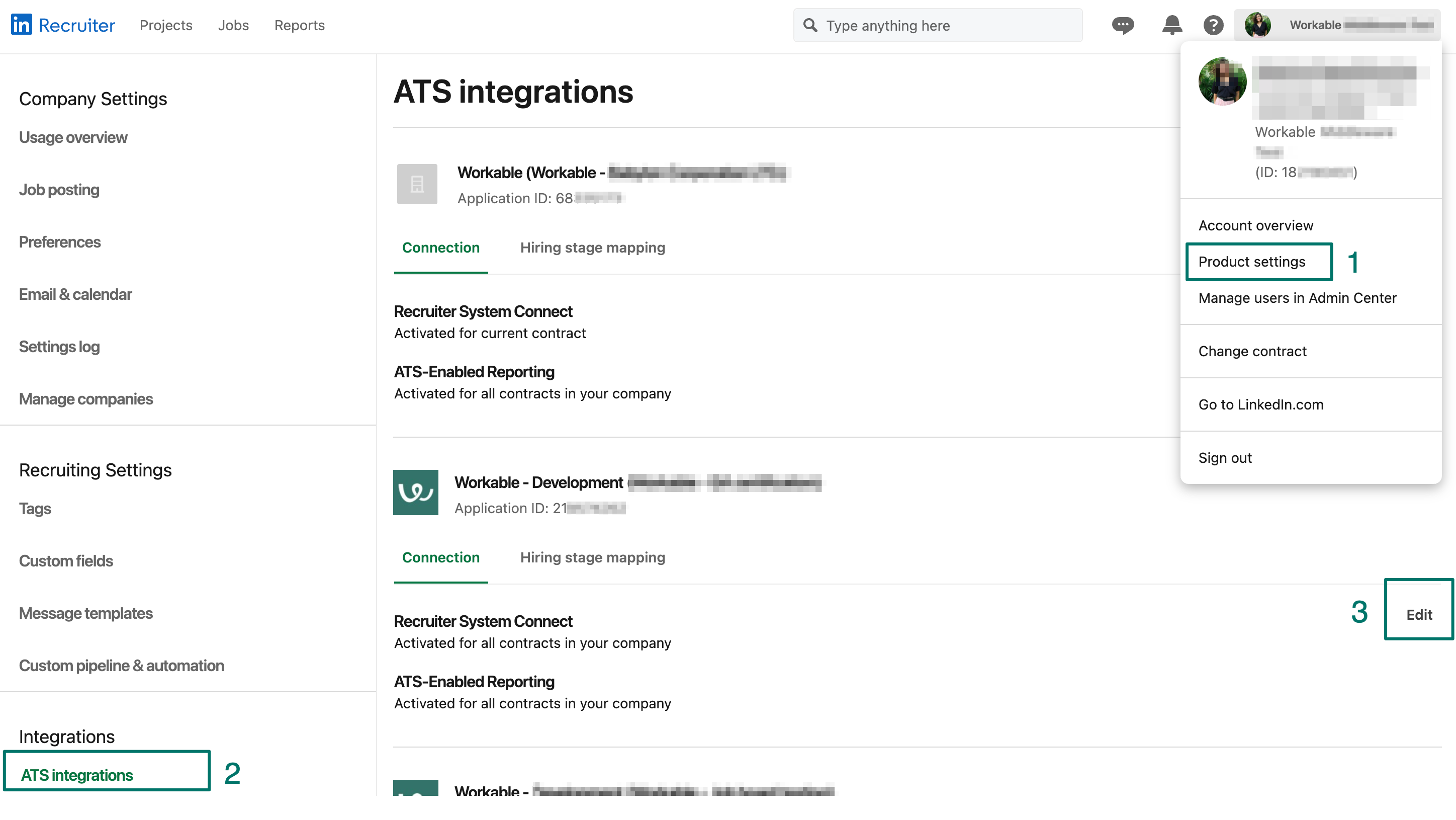This screenshot has width=1456, height=820.
Task: Open the Jobs menu
Action: (x=233, y=25)
